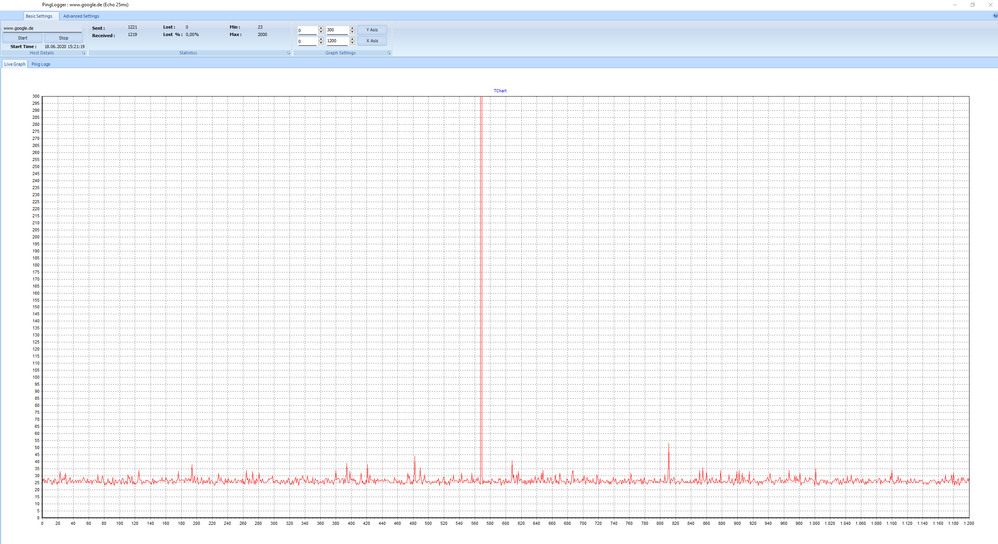Click the Lost percentage value 0,00%
The image size is (998, 544).
[192, 35]
